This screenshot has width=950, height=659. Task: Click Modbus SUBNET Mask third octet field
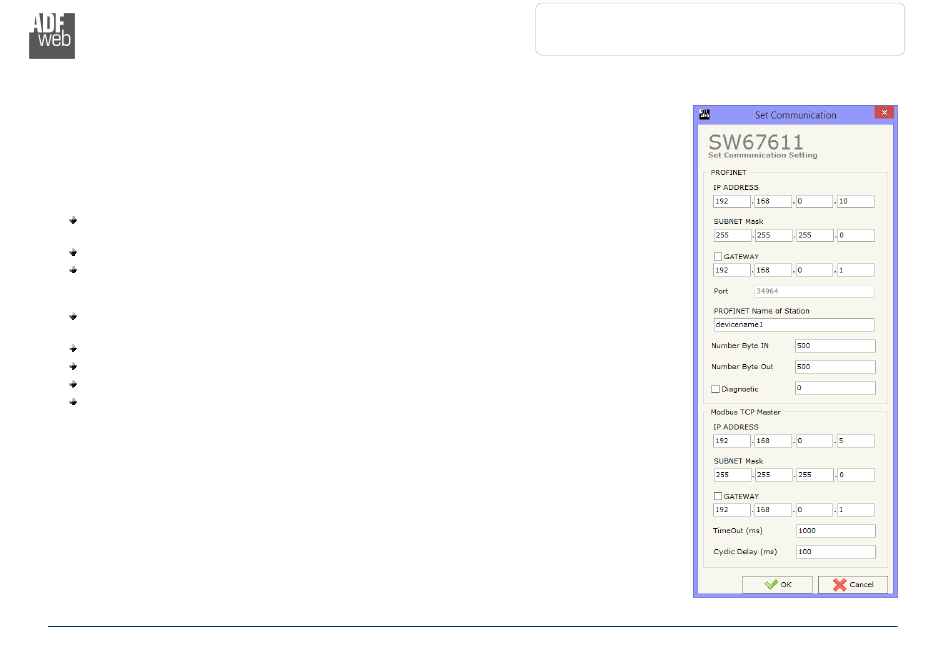(x=814, y=475)
